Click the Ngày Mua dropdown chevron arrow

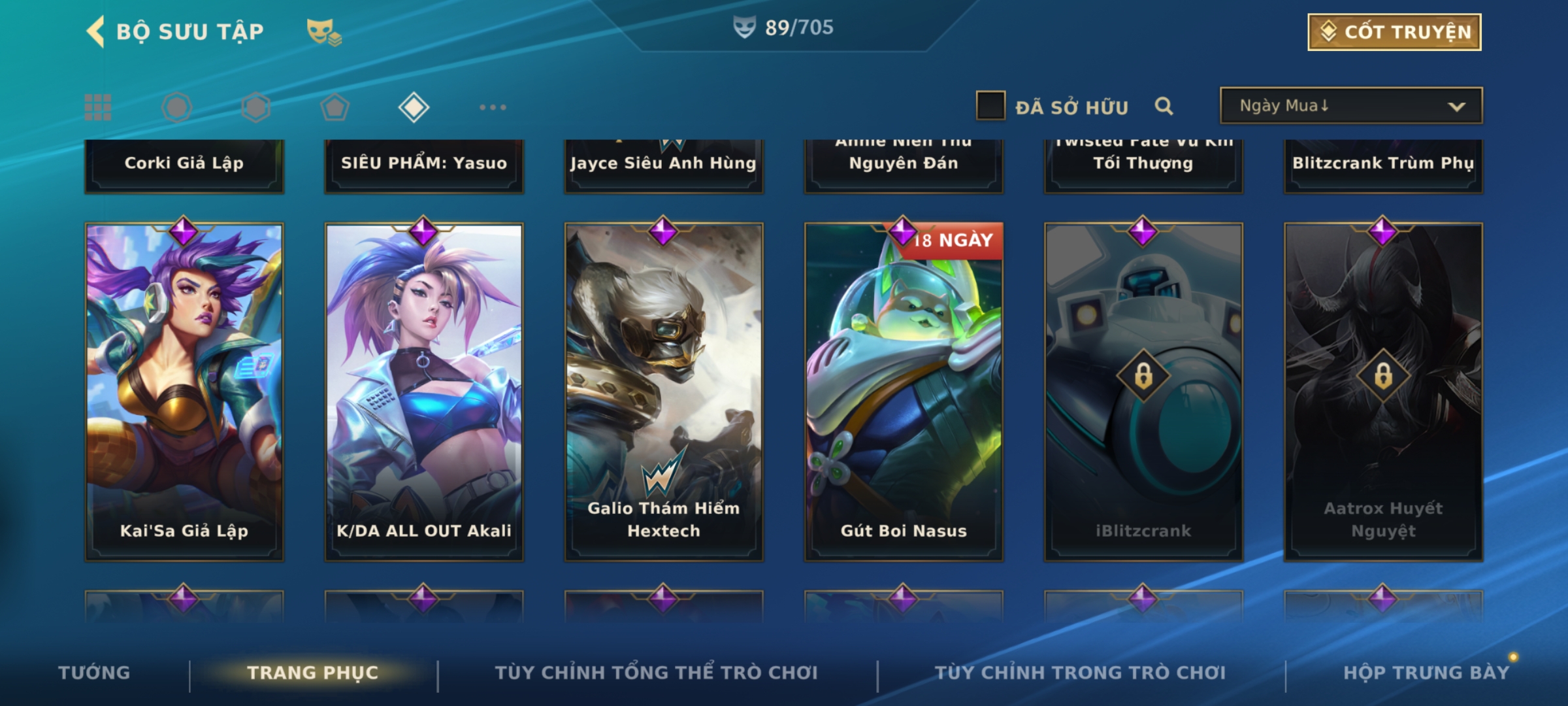(1456, 107)
